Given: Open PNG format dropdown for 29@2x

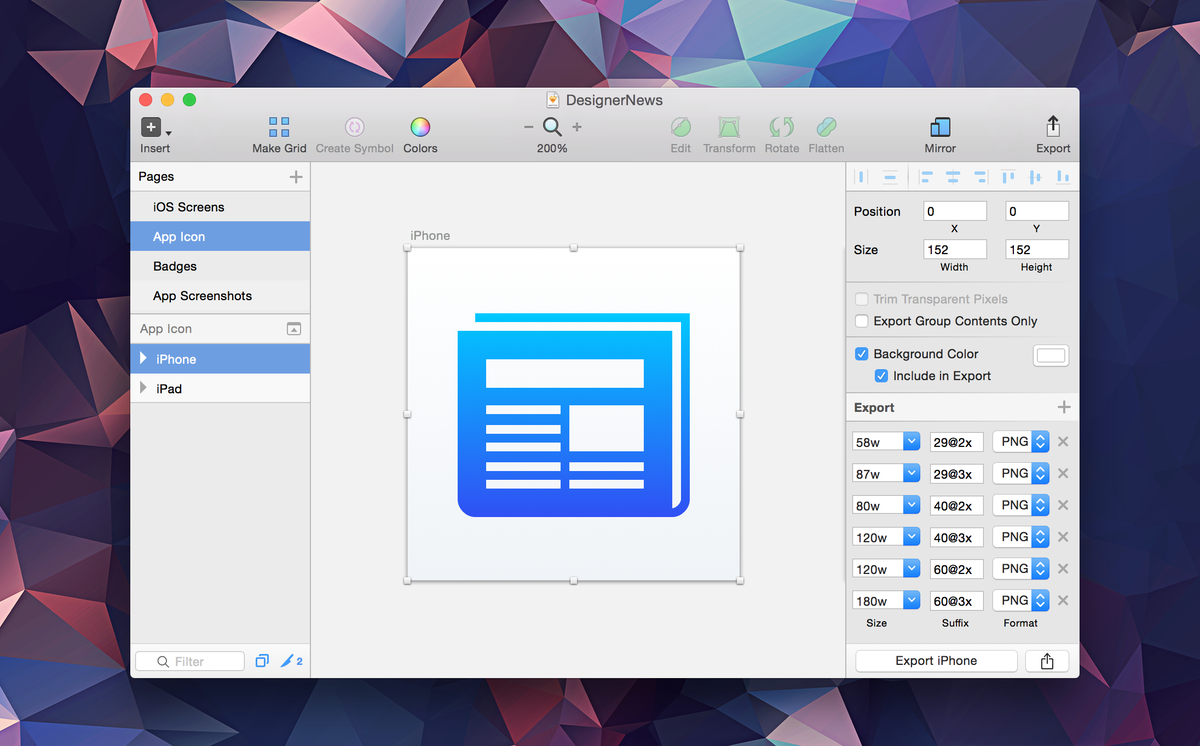Looking at the screenshot, I should coord(1021,442).
